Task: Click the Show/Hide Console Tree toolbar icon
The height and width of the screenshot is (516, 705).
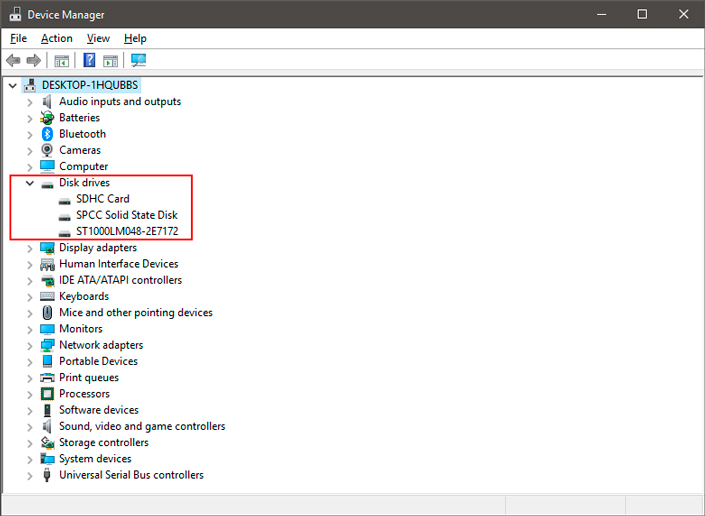Action: (x=62, y=61)
